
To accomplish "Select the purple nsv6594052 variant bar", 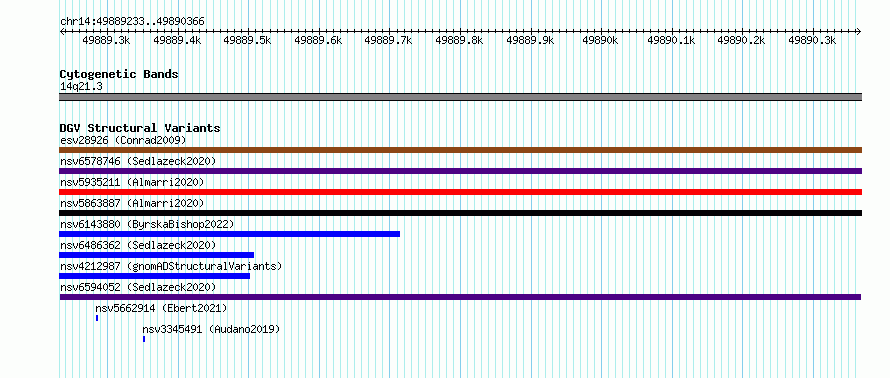I will (x=460, y=297).
